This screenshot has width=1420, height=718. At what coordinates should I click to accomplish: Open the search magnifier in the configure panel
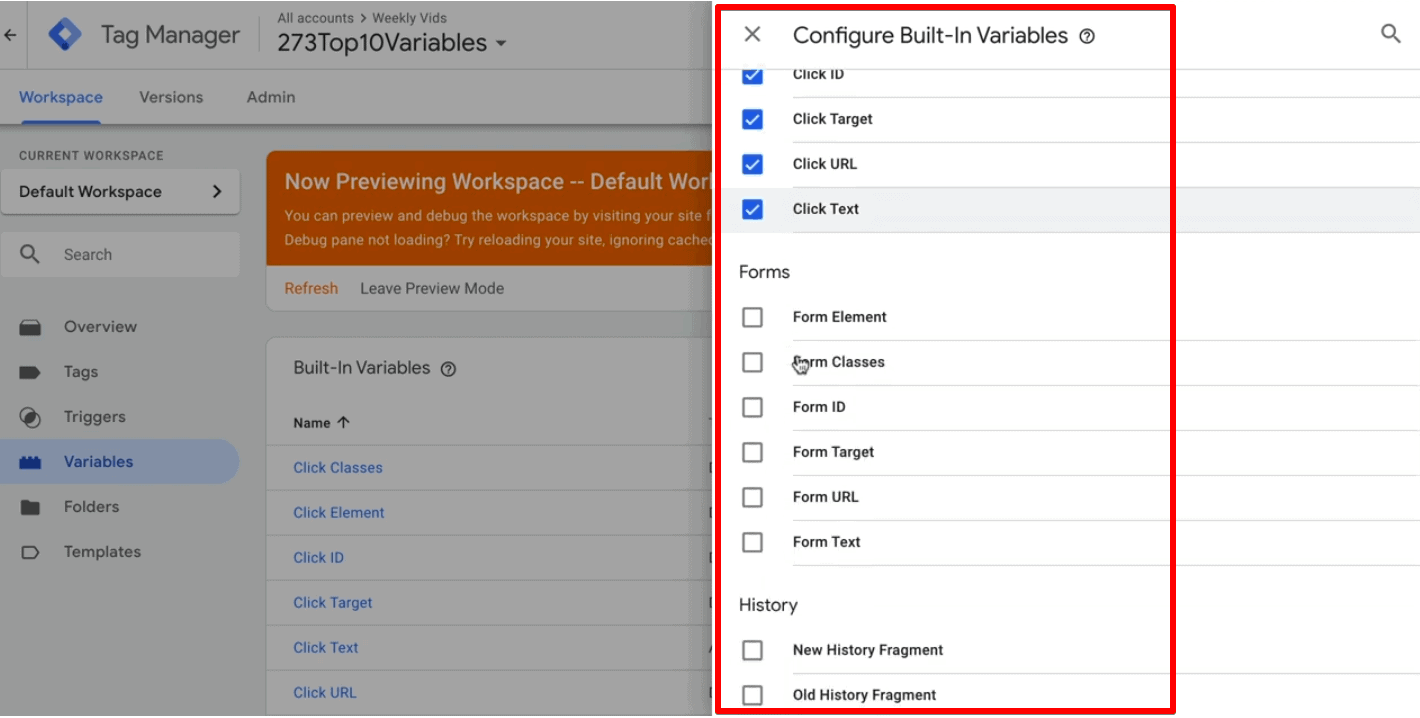tap(1391, 33)
